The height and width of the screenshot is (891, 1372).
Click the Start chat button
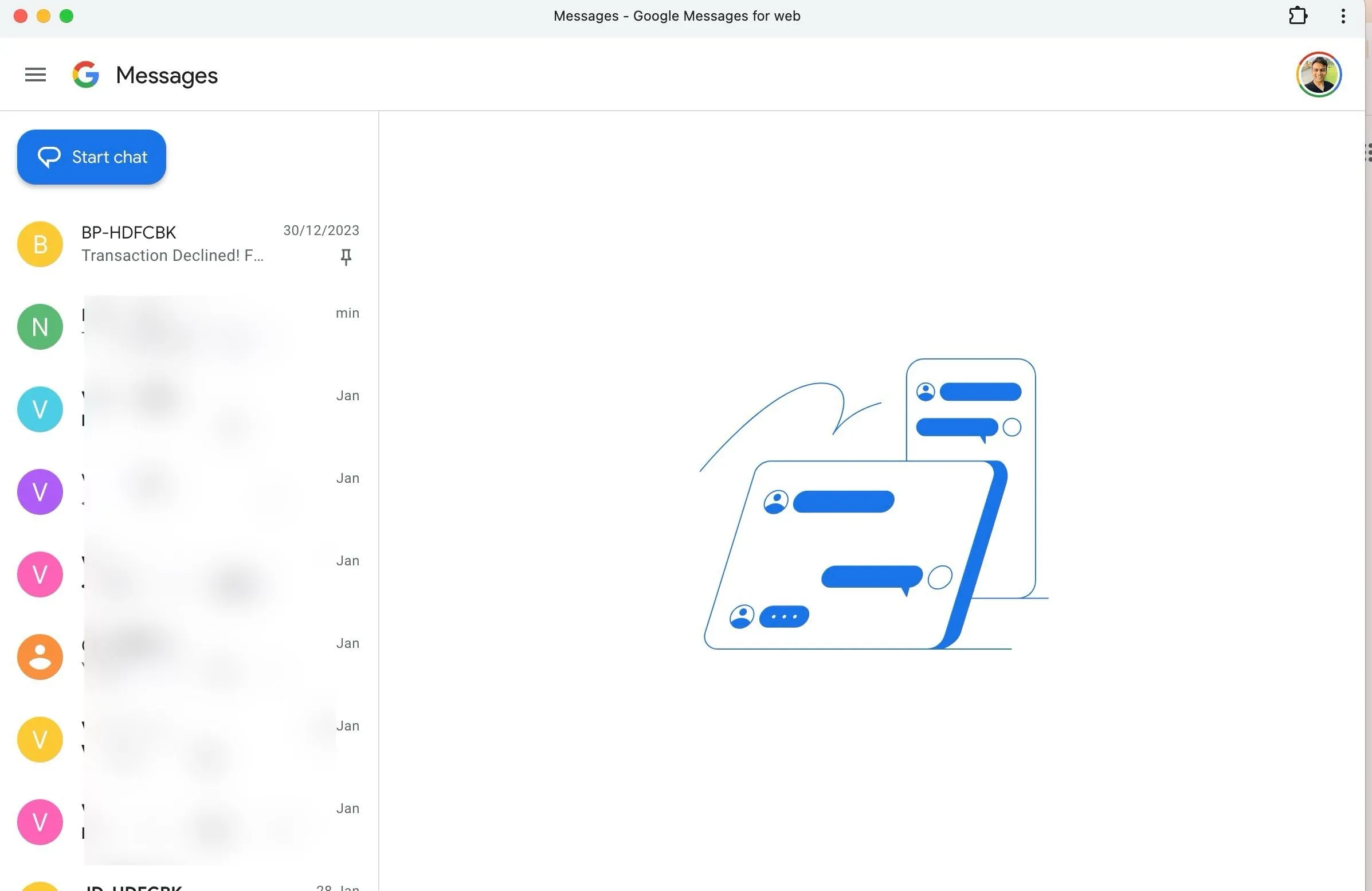91,157
